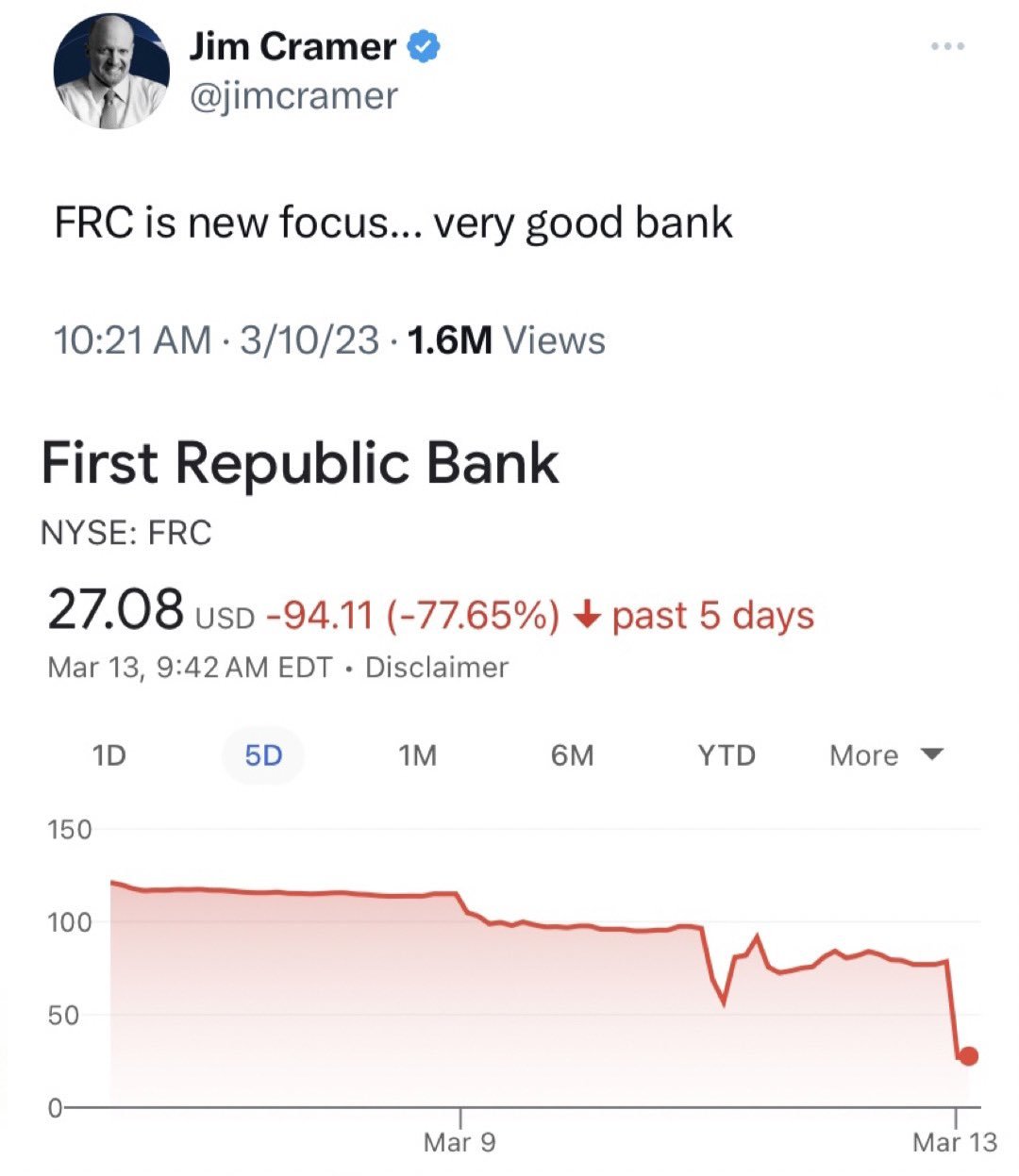The height and width of the screenshot is (1176, 1019).
Task: Click the Mar 13 axis marker
Action: pyautogui.click(x=955, y=1142)
